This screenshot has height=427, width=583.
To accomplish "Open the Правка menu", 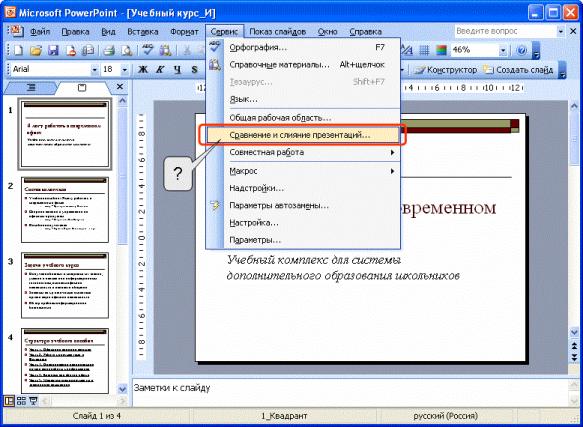I will click(75, 32).
